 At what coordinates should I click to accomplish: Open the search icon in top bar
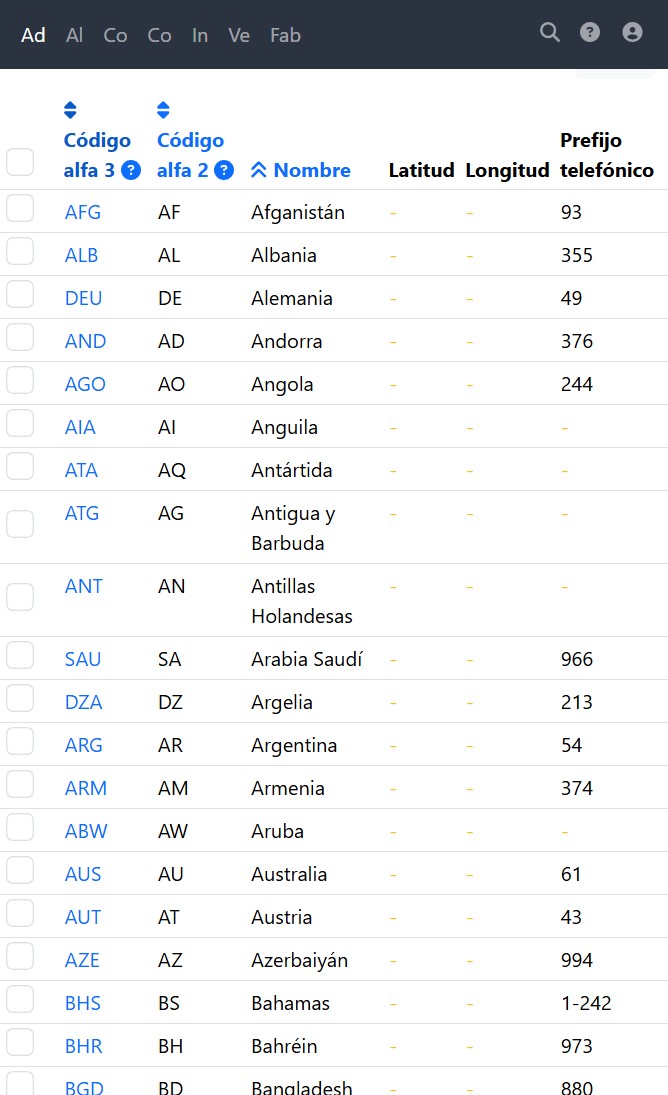[x=550, y=33]
